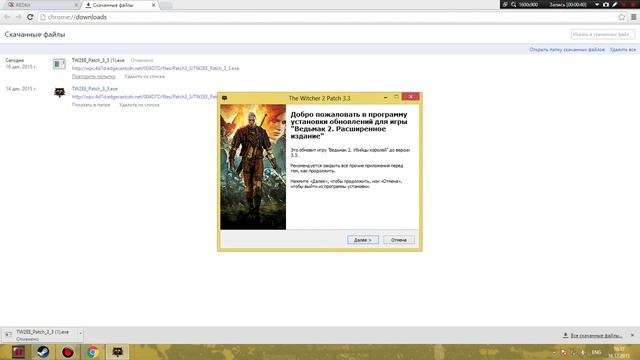
Task: Click Удалить все link
Action: pyautogui.click(x=623, y=49)
